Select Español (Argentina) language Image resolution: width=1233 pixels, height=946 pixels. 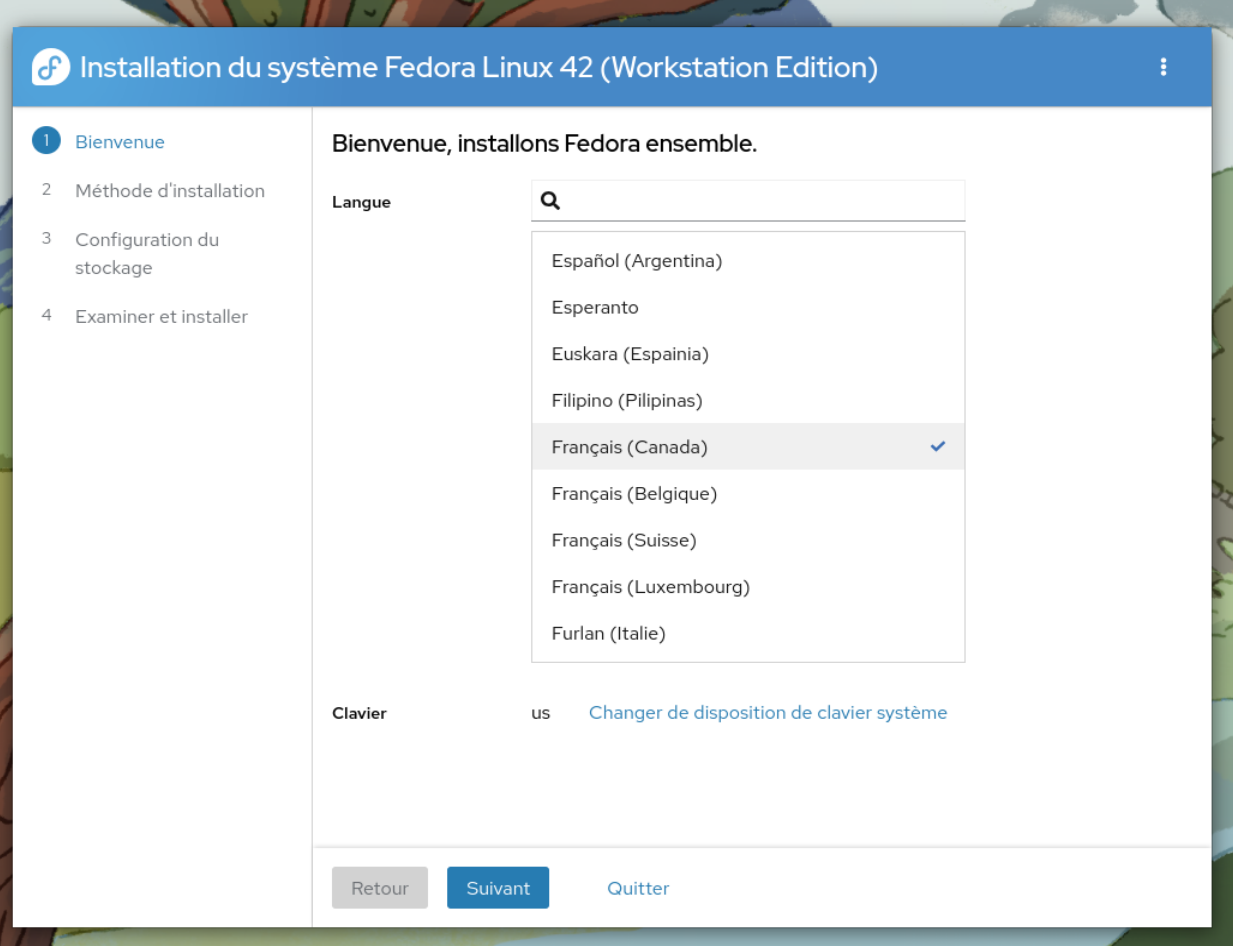637,261
